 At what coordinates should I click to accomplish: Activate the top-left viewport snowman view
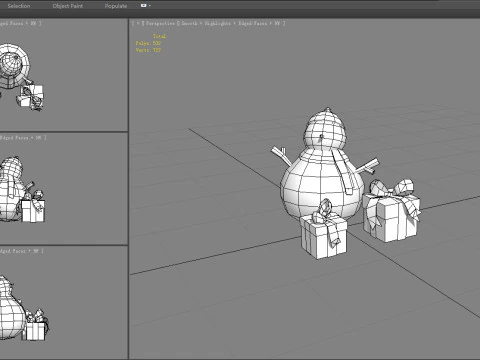point(13,66)
